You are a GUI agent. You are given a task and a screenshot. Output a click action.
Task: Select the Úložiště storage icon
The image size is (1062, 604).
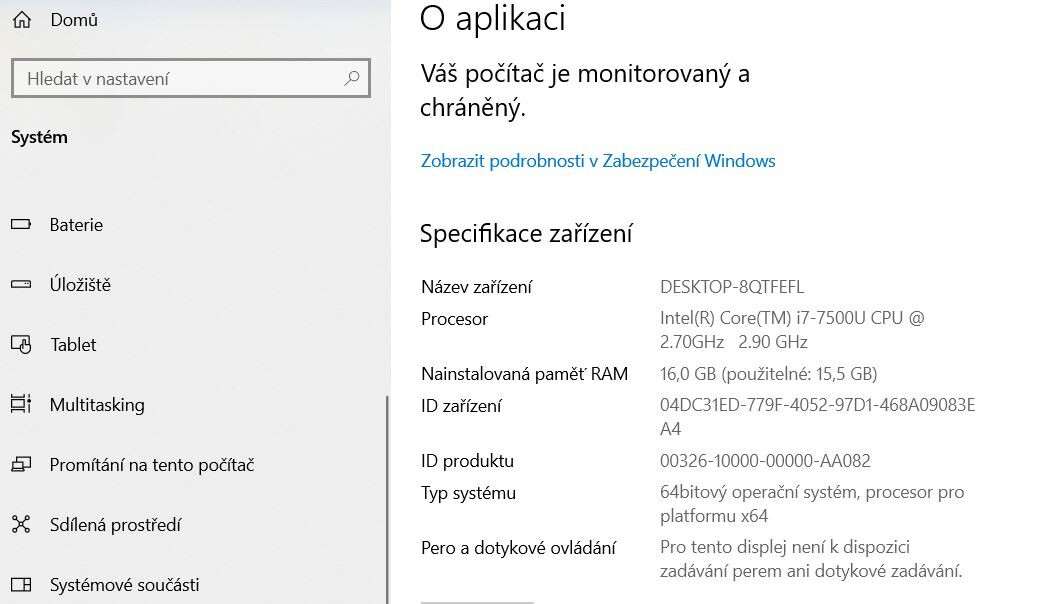[x=21, y=284]
